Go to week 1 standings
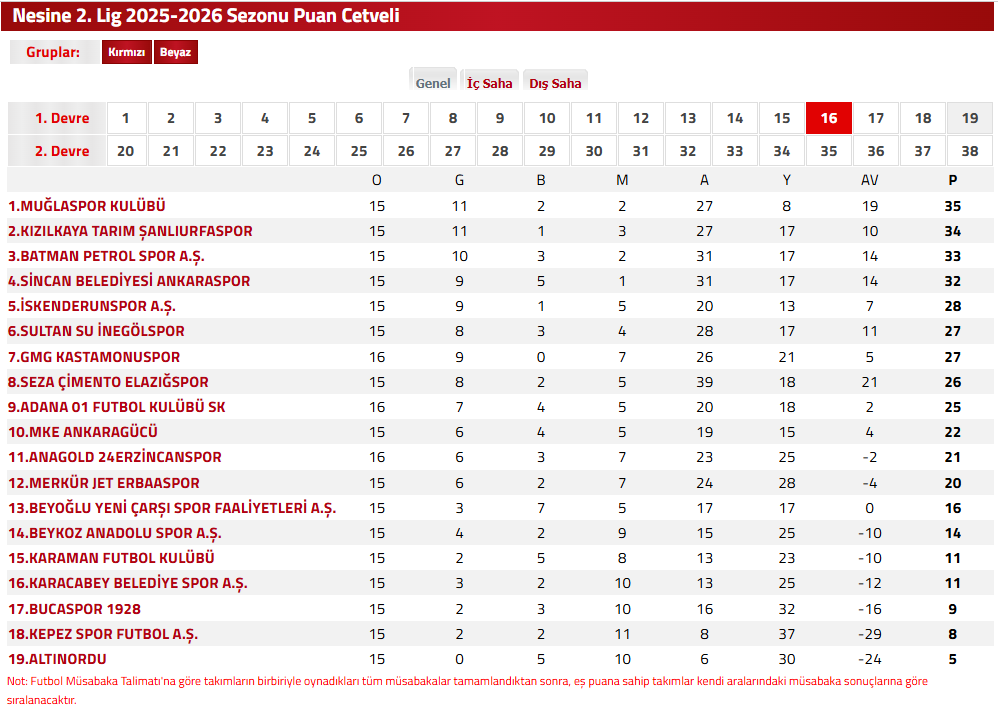The image size is (998, 715). (x=126, y=118)
